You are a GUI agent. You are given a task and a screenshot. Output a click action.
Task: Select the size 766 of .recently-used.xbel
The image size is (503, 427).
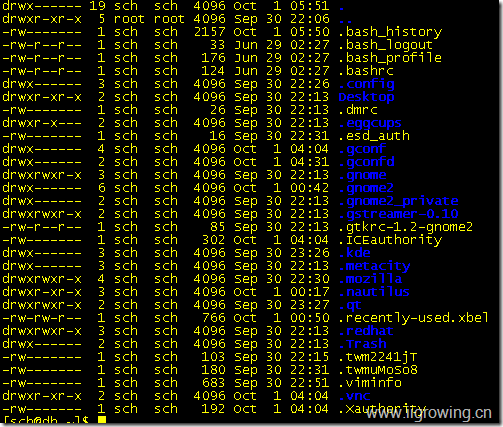213,318
